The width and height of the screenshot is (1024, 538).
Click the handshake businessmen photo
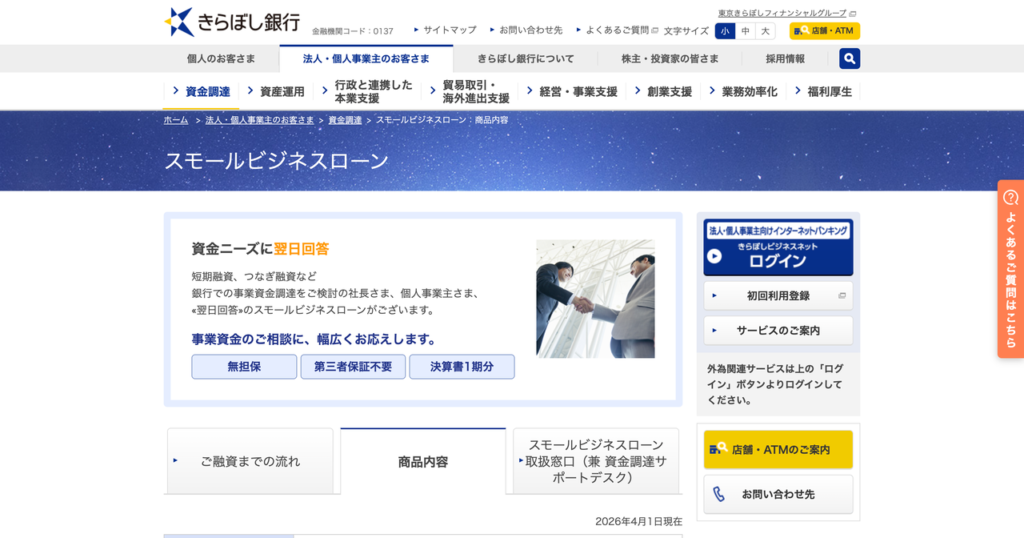coord(595,298)
